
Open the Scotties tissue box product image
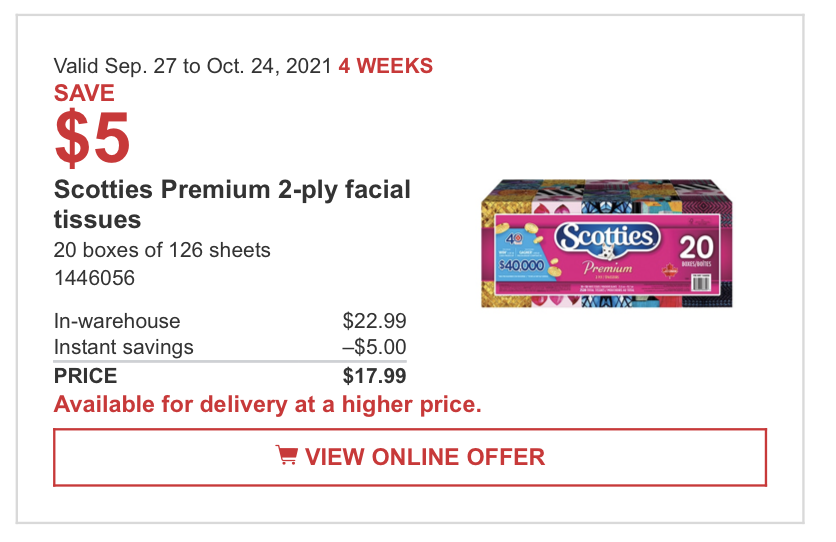coord(607,244)
